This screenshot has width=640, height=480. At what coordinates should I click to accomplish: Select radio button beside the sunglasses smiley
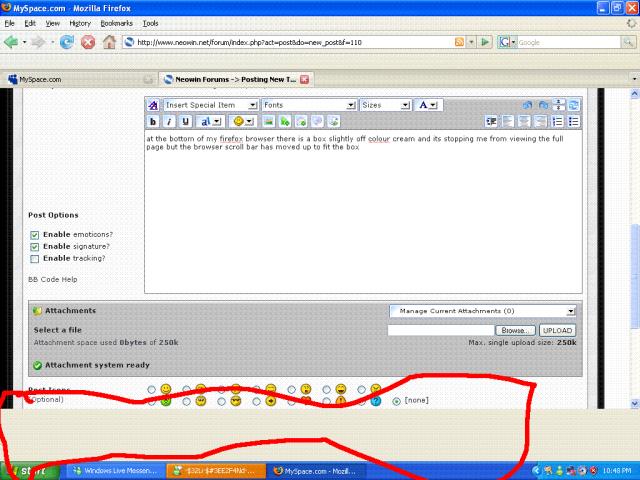click(221, 402)
